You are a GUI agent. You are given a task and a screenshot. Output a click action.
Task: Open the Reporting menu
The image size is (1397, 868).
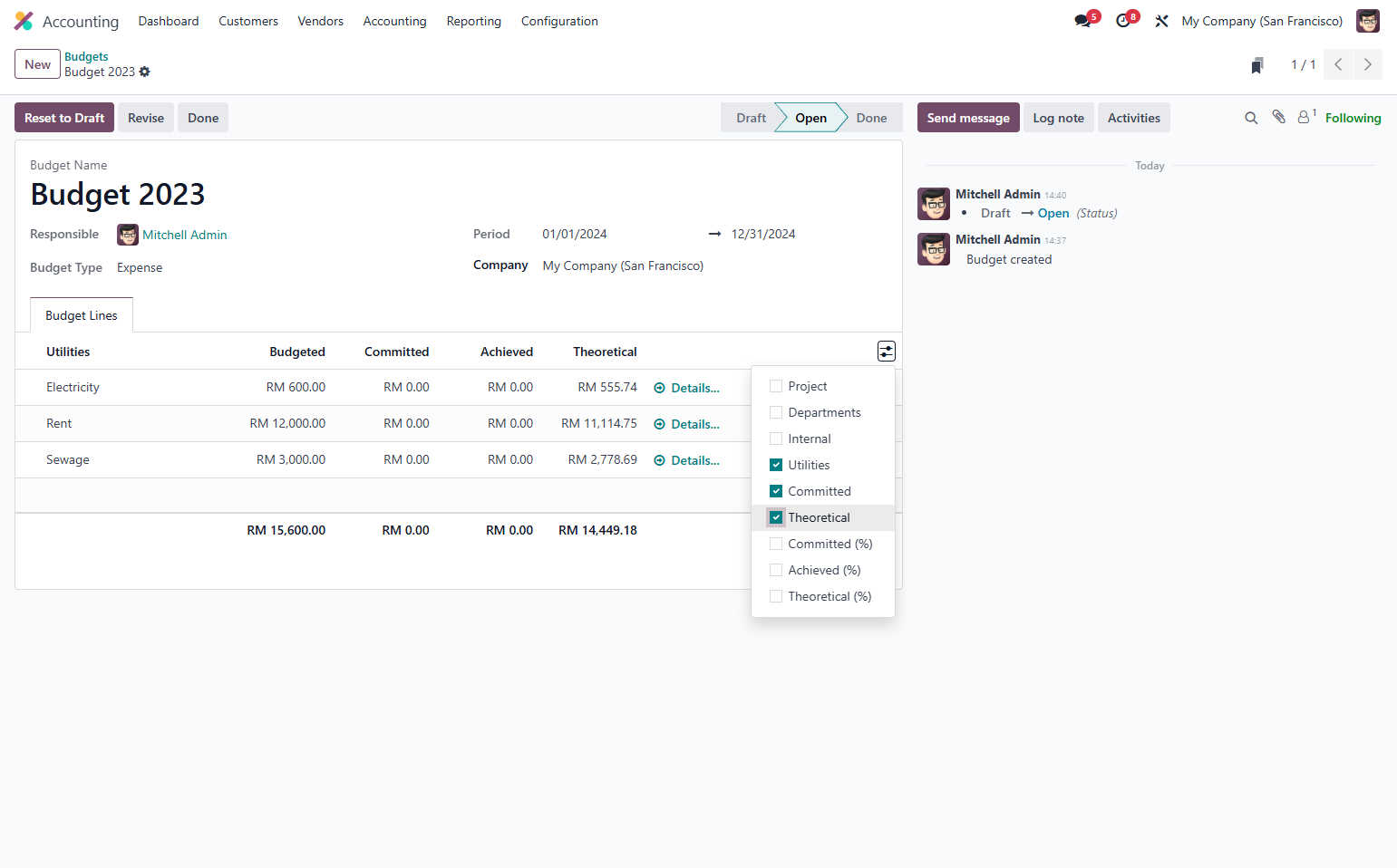click(474, 21)
